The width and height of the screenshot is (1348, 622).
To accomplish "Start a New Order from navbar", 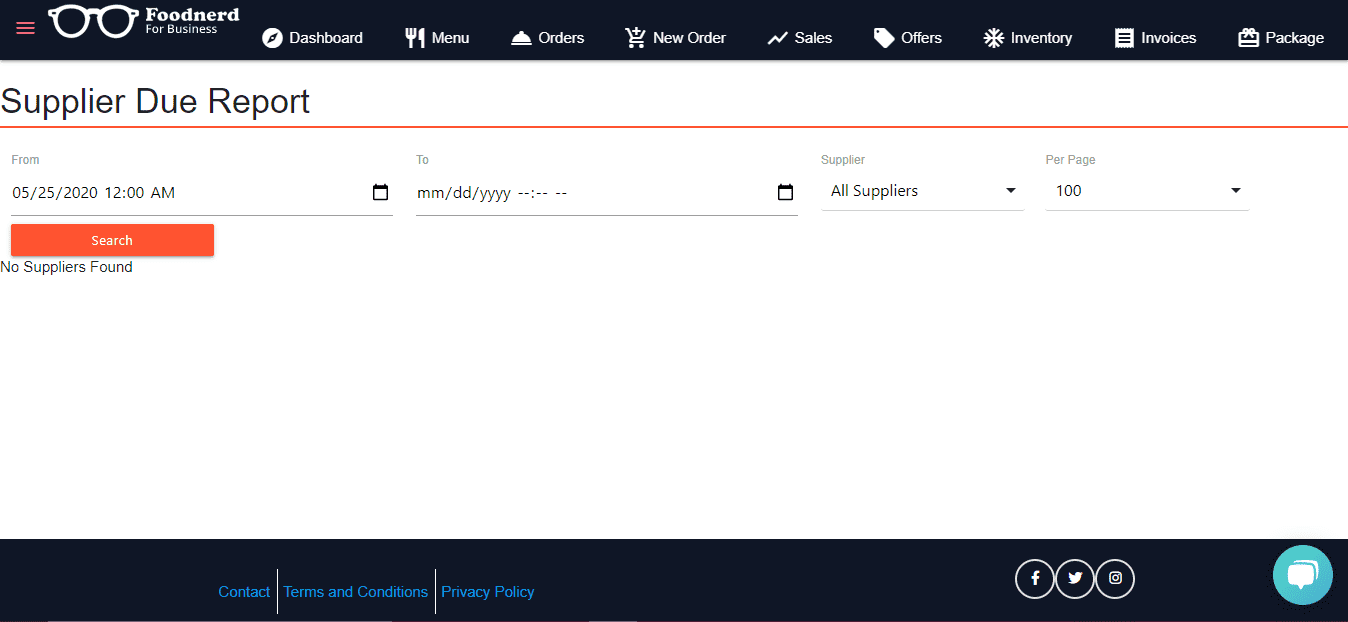I will click(675, 38).
